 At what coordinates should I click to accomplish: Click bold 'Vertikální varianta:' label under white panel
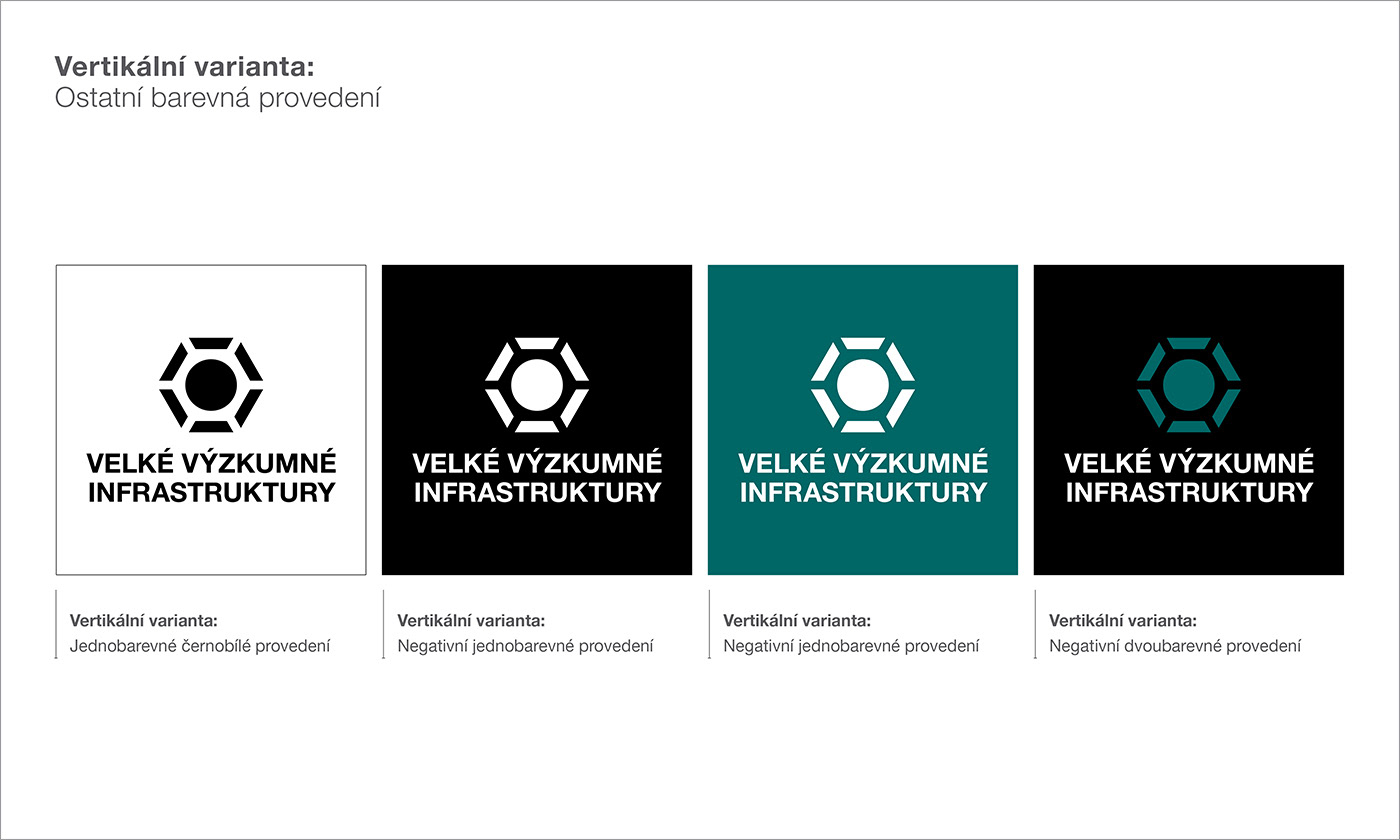[144, 620]
